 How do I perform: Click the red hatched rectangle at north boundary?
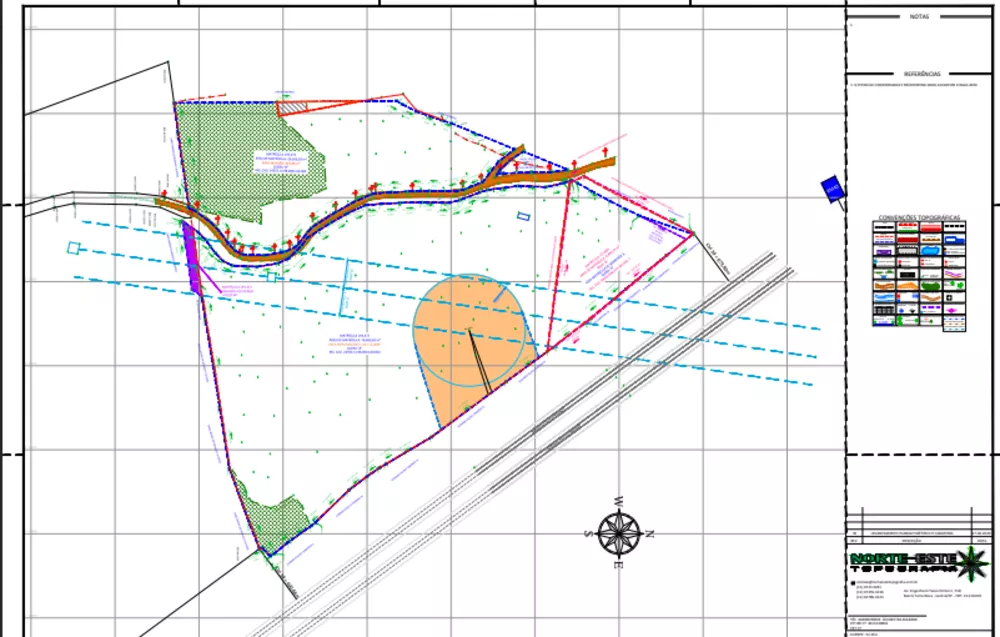point(292,108)
